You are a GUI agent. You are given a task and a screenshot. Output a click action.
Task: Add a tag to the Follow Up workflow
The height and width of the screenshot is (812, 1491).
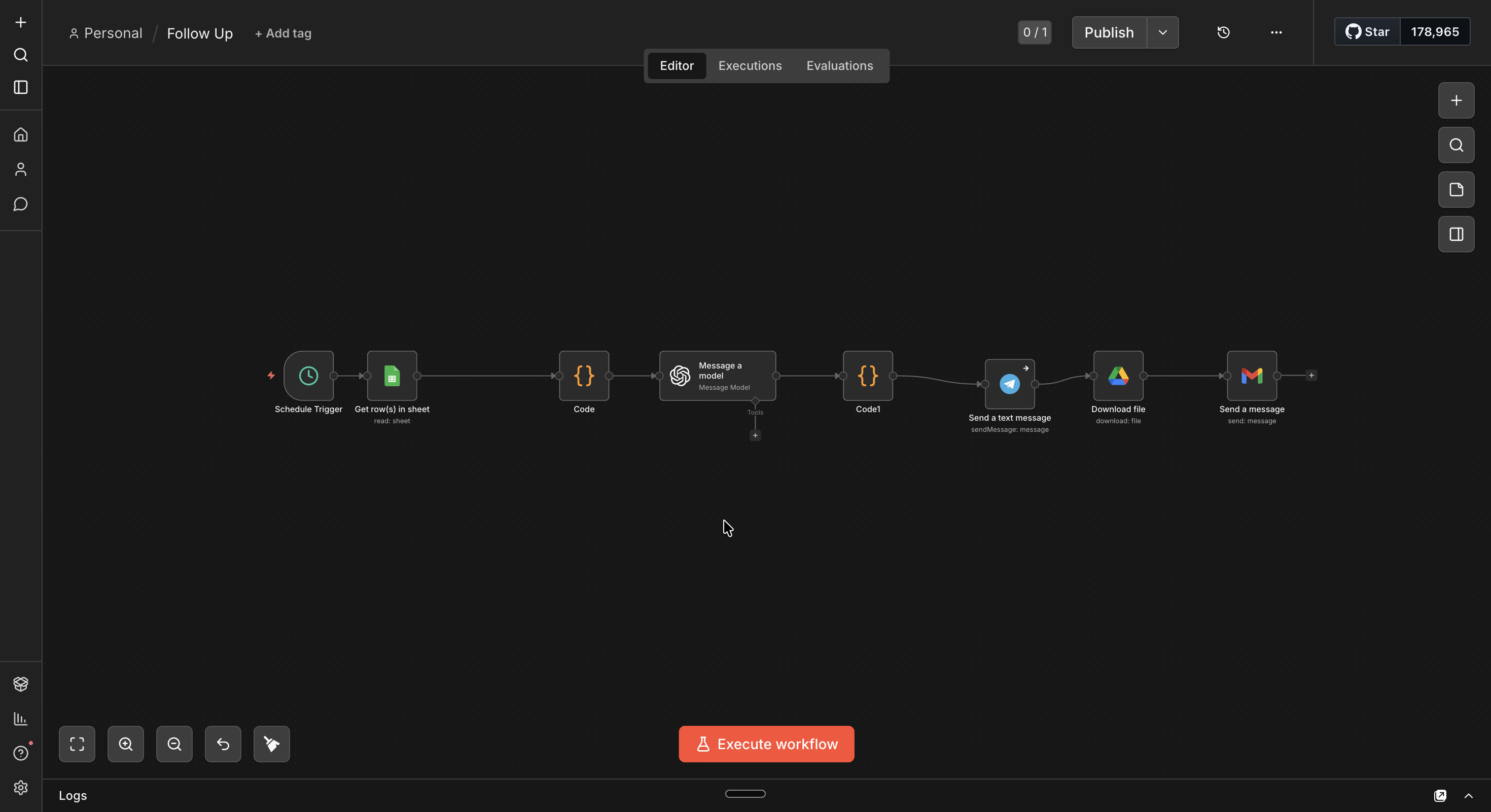click(x=283, y=33)
